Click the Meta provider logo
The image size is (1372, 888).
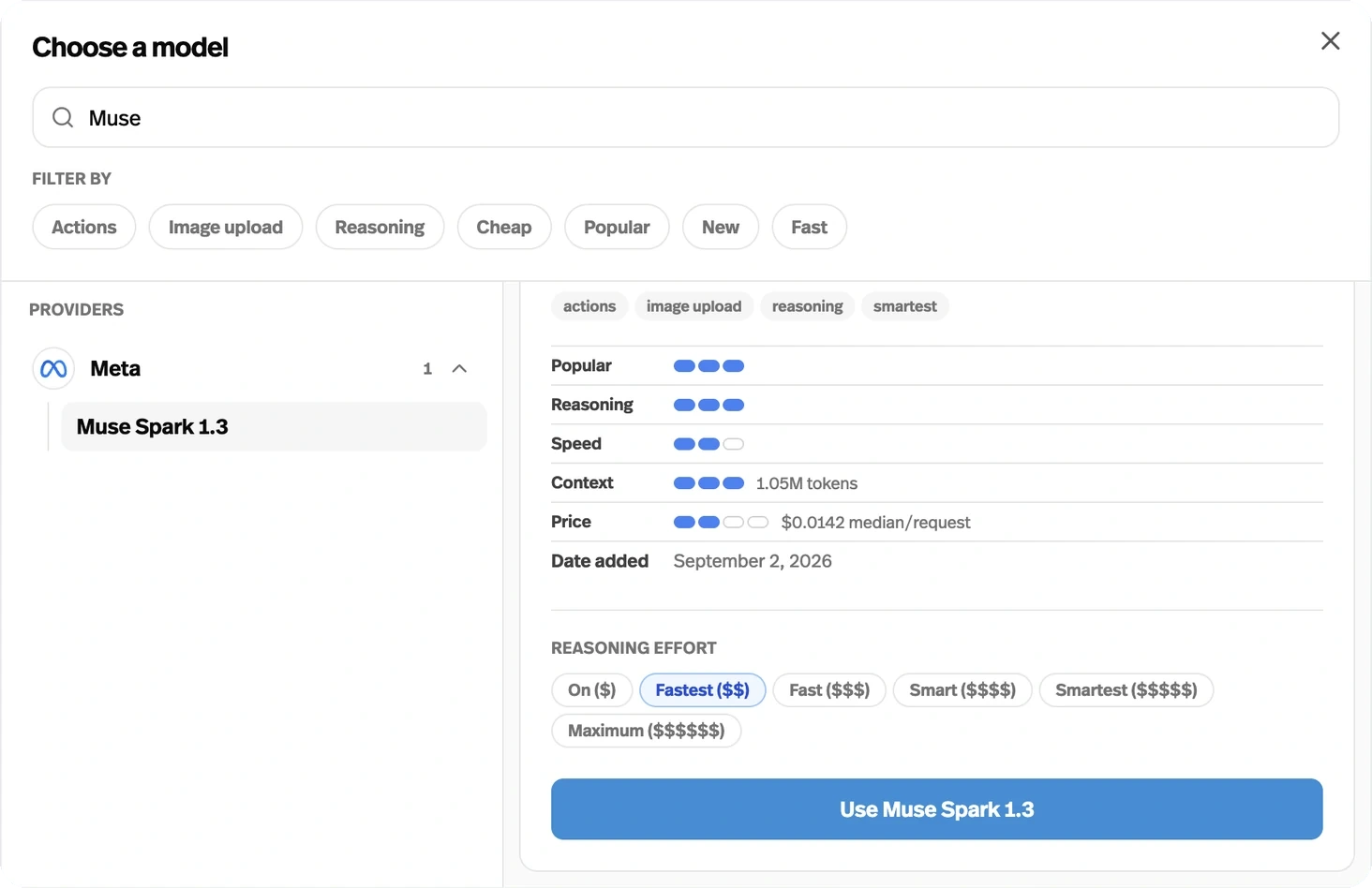pyautogui.click(x=53, y=368)
